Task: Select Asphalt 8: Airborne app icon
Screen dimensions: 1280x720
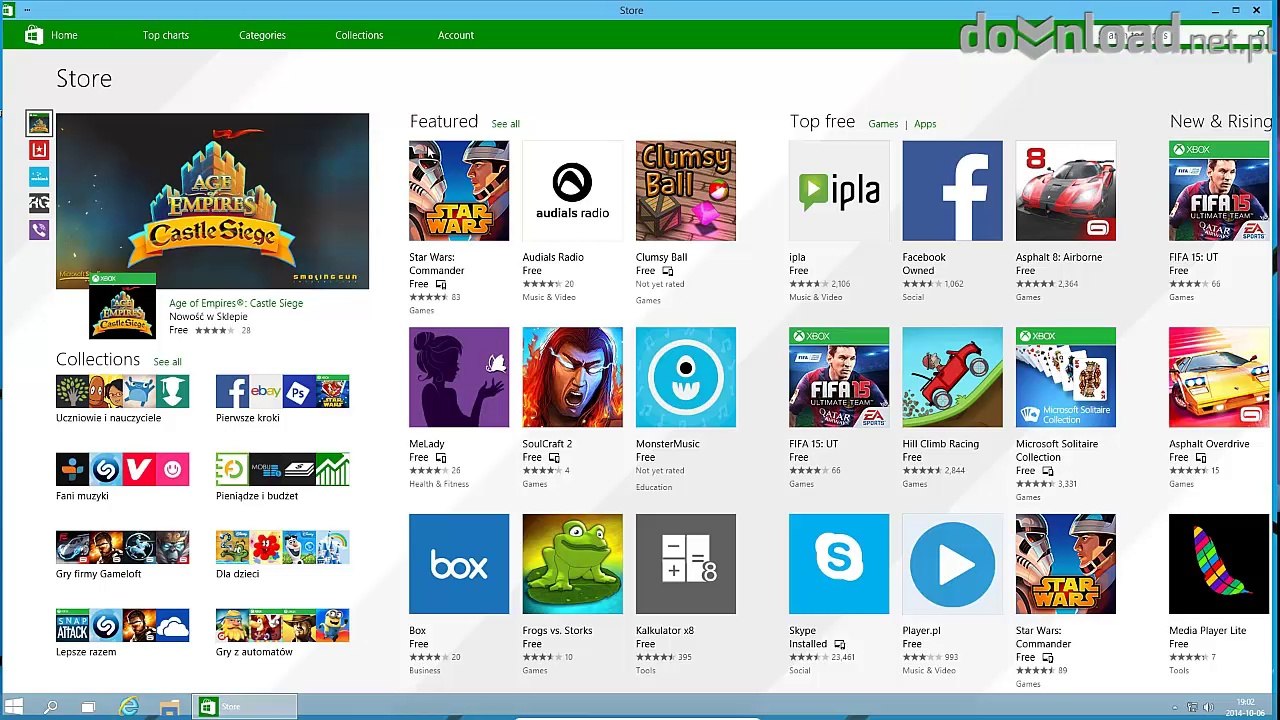Action: (1065, 191)
